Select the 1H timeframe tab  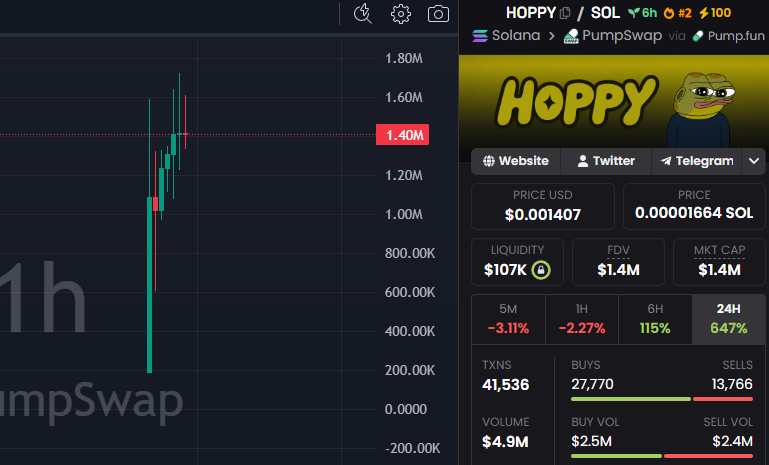[582, 319]
